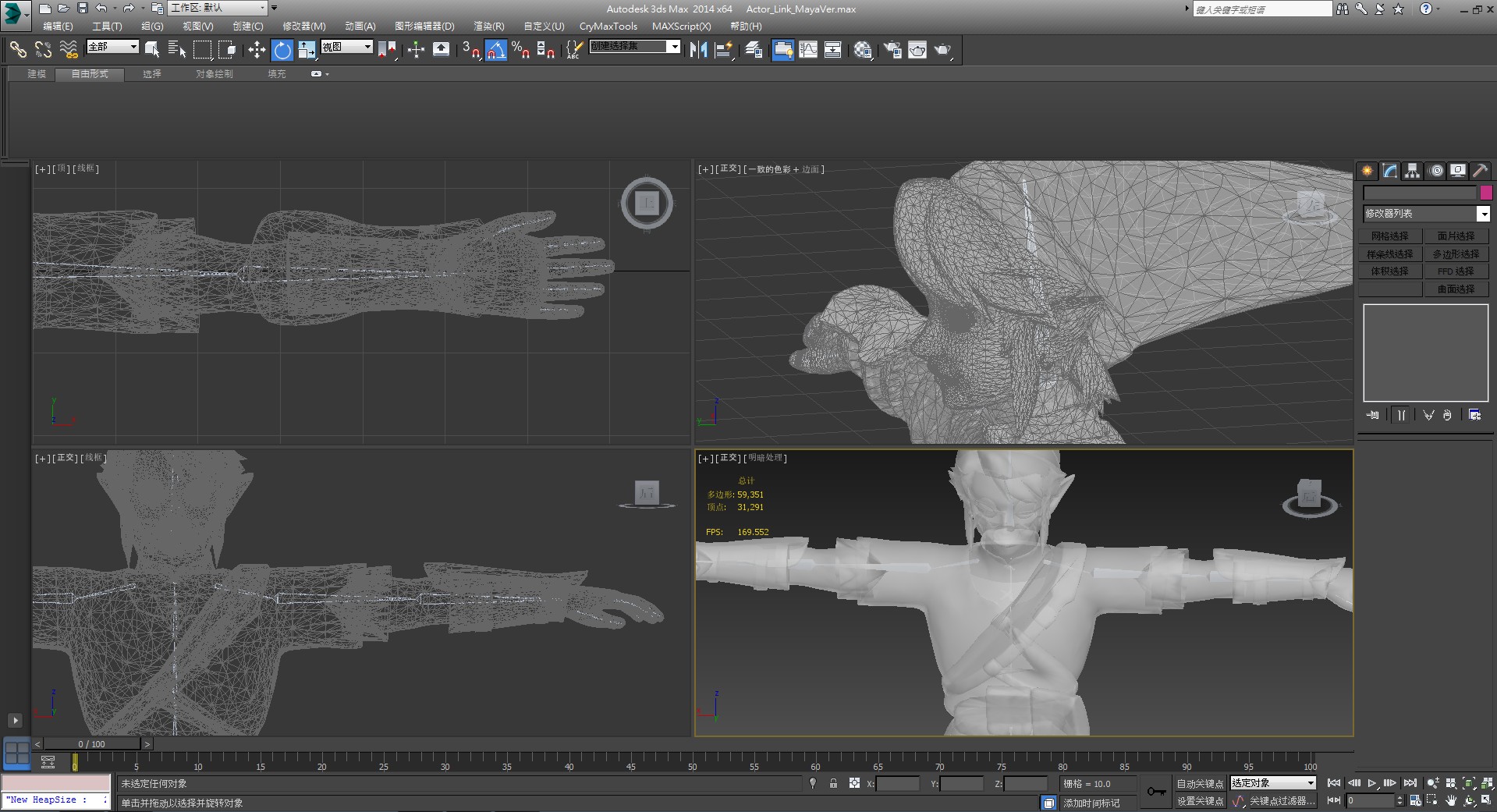Activate the Select and Move tool
Screen dimensions: 1497x812
pyautogui.click(x=257, y=50)
